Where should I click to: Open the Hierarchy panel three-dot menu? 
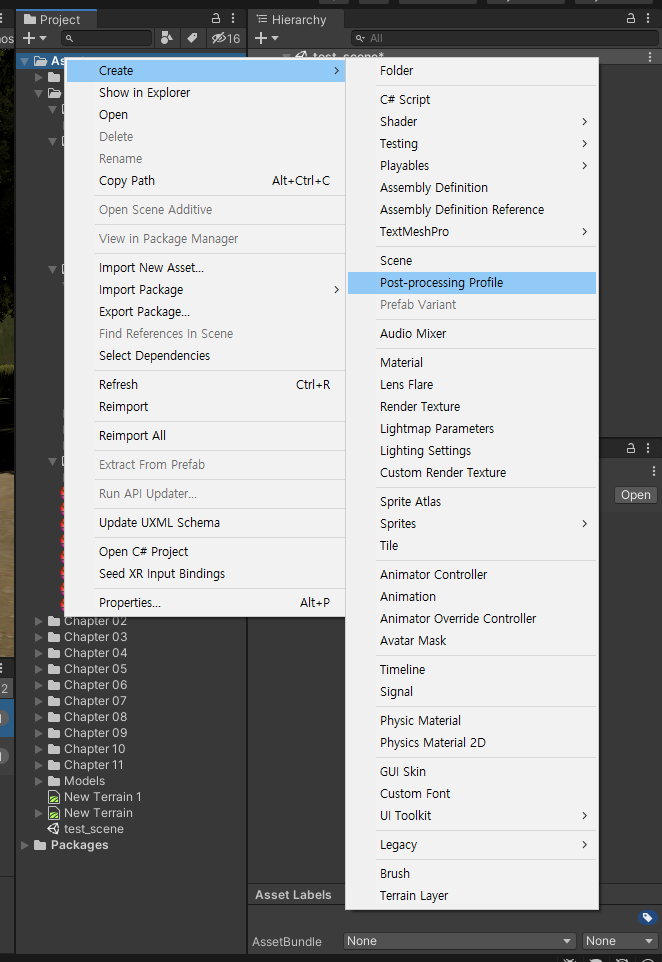click(648, 18)
